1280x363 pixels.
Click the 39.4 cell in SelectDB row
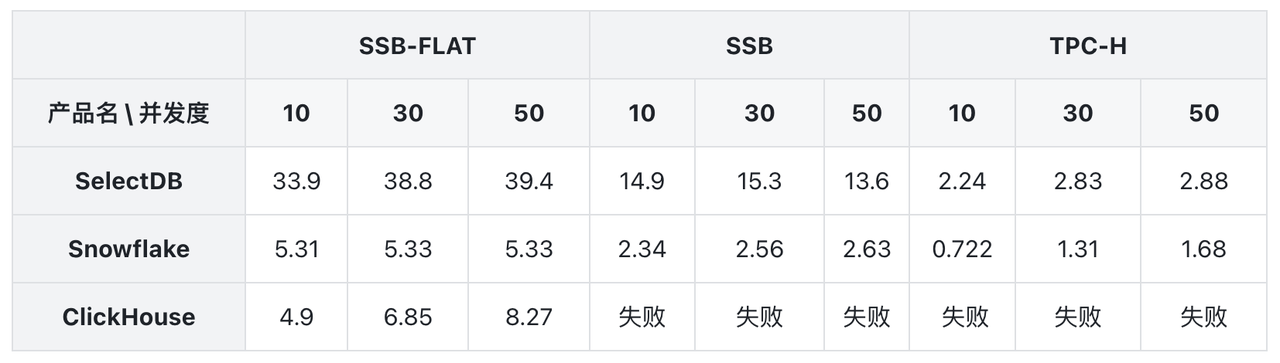pyautogui.click(x=529, y=181)
